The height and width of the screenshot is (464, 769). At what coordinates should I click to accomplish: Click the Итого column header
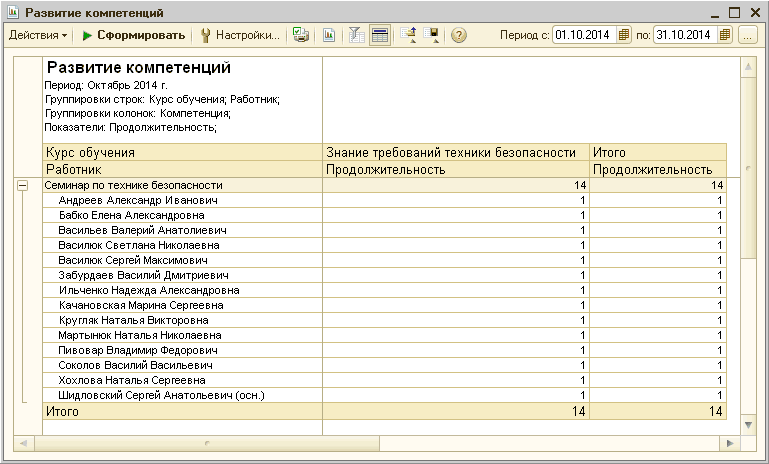tap(658, 153)
